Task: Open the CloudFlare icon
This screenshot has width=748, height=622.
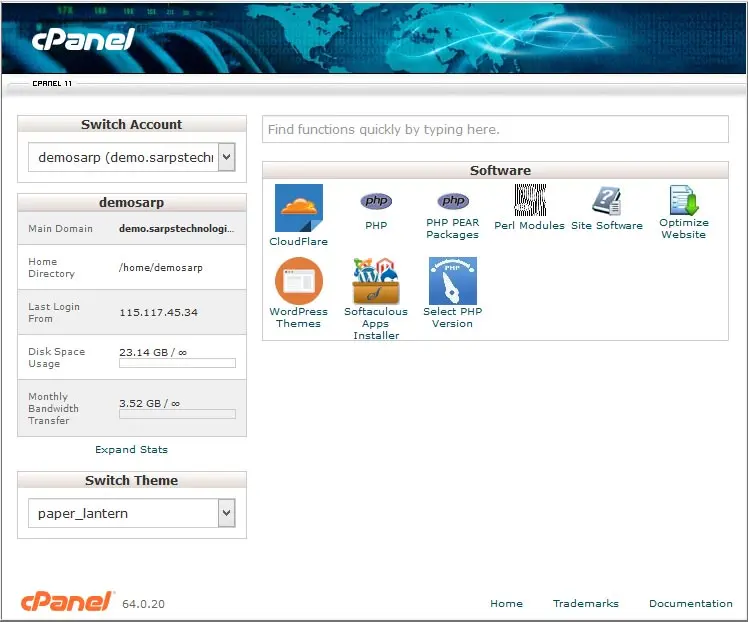Action: click(x=299, y=208)
